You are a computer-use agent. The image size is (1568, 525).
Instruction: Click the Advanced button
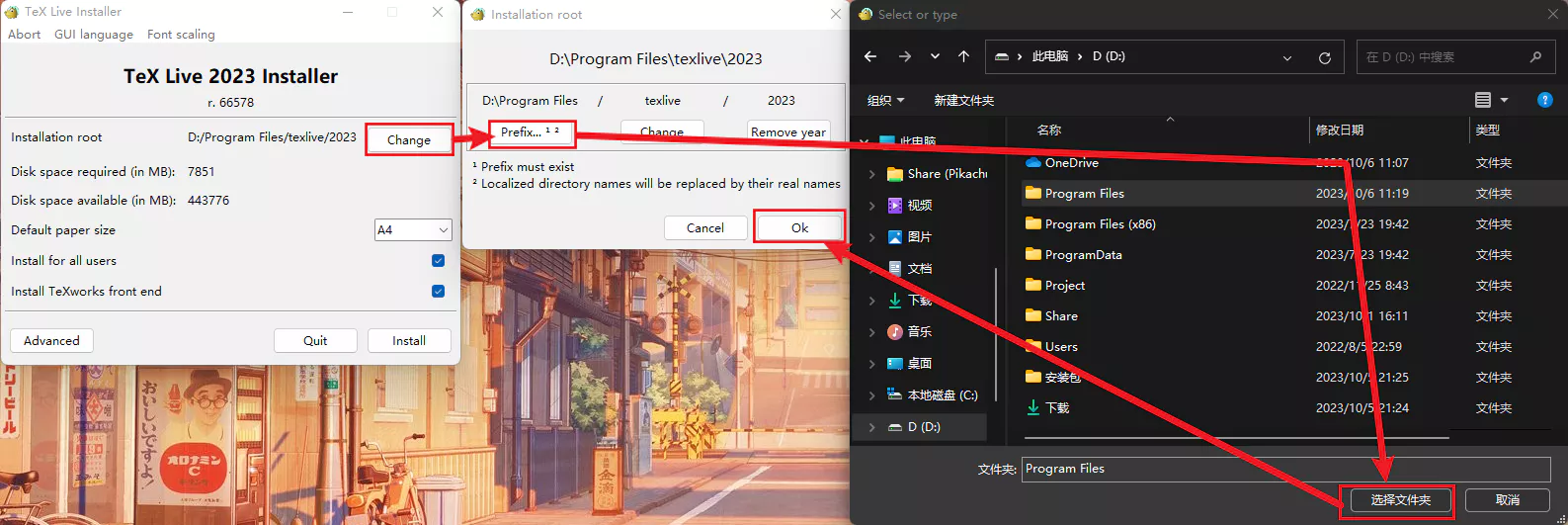pyautogui.click(x=51, y=340)
